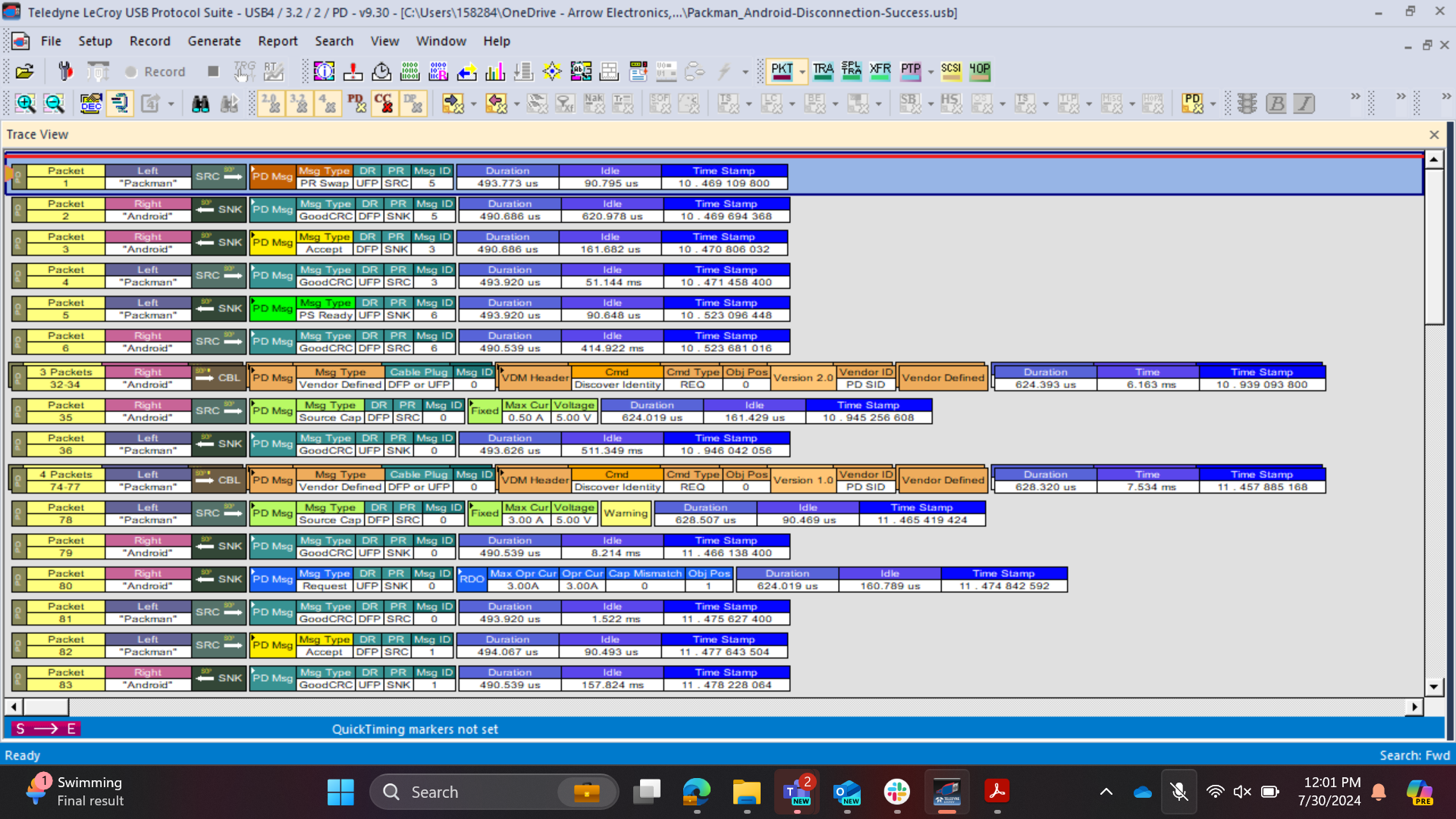The width and height of the screenshot is (1456, 819).
Task: Toggle hide PD traffic filter
Action: 356,104
